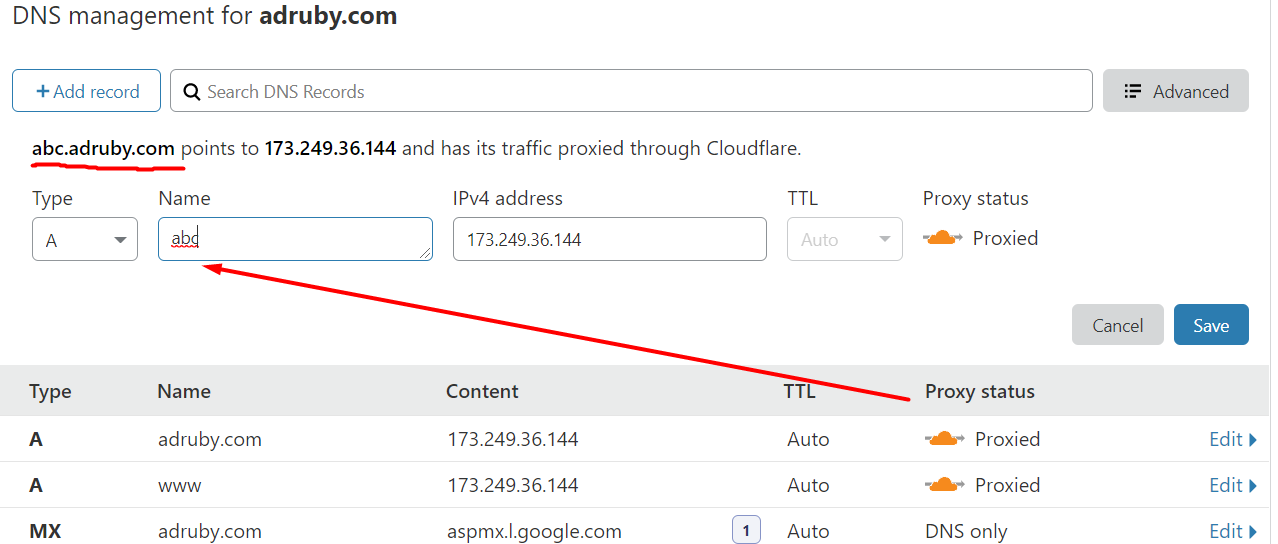The width and height of the screenshot is (1278, 544).
Task: Open the record Type dropdown
Action: point(85,240)
